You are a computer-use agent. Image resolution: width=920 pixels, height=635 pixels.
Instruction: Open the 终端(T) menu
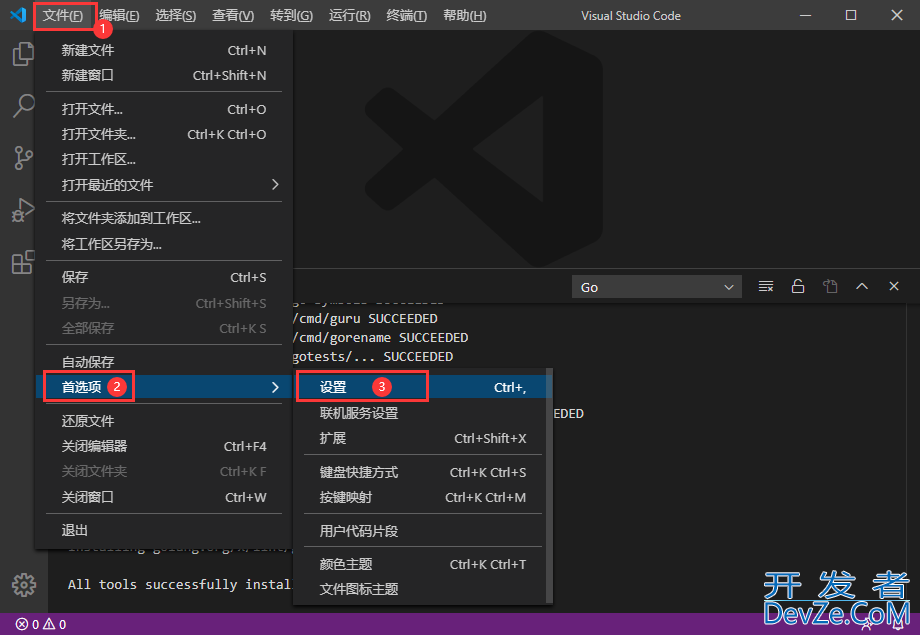tap(407, 15)
